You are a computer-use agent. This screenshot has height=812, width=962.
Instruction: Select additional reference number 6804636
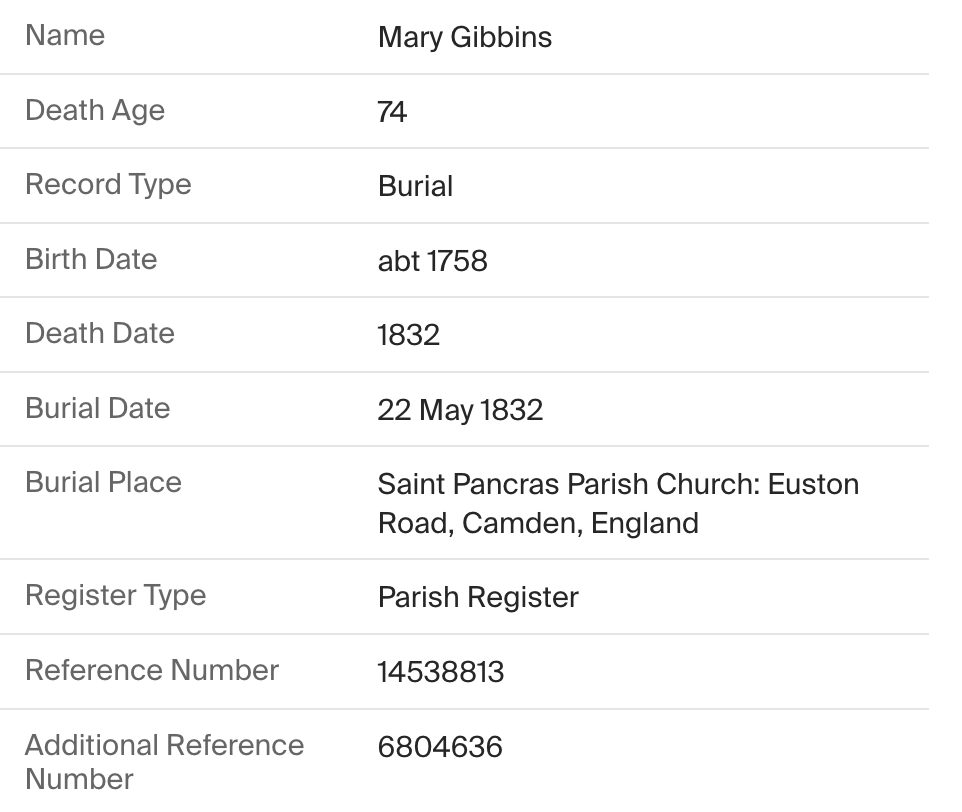point(441,747)
